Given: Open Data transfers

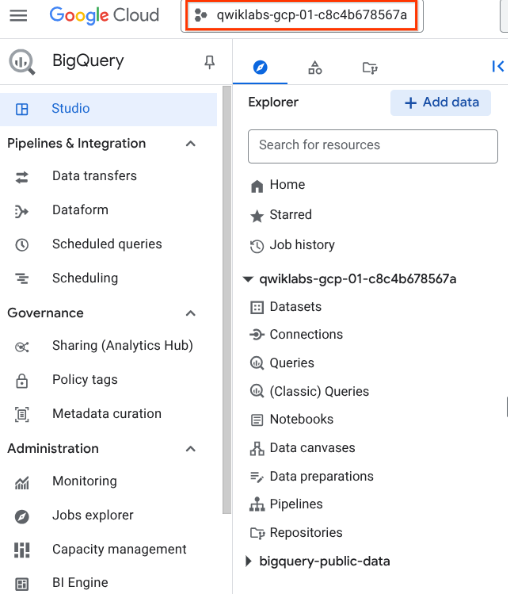Looking at the screenshot, I should click(x=94, y=176).
